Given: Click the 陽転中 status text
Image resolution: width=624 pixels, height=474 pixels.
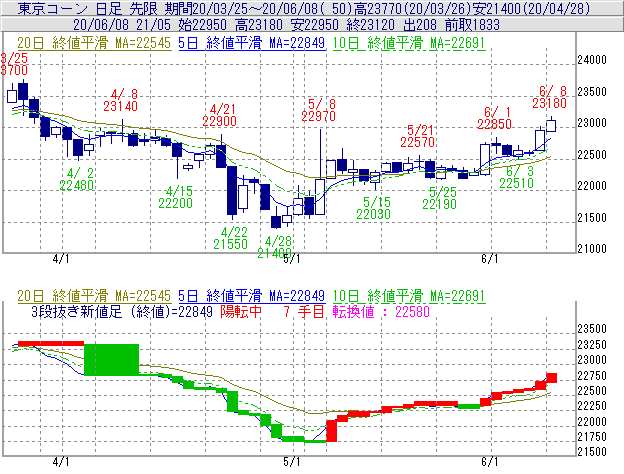Looking at the screenshot, I should tap(242, 312).
